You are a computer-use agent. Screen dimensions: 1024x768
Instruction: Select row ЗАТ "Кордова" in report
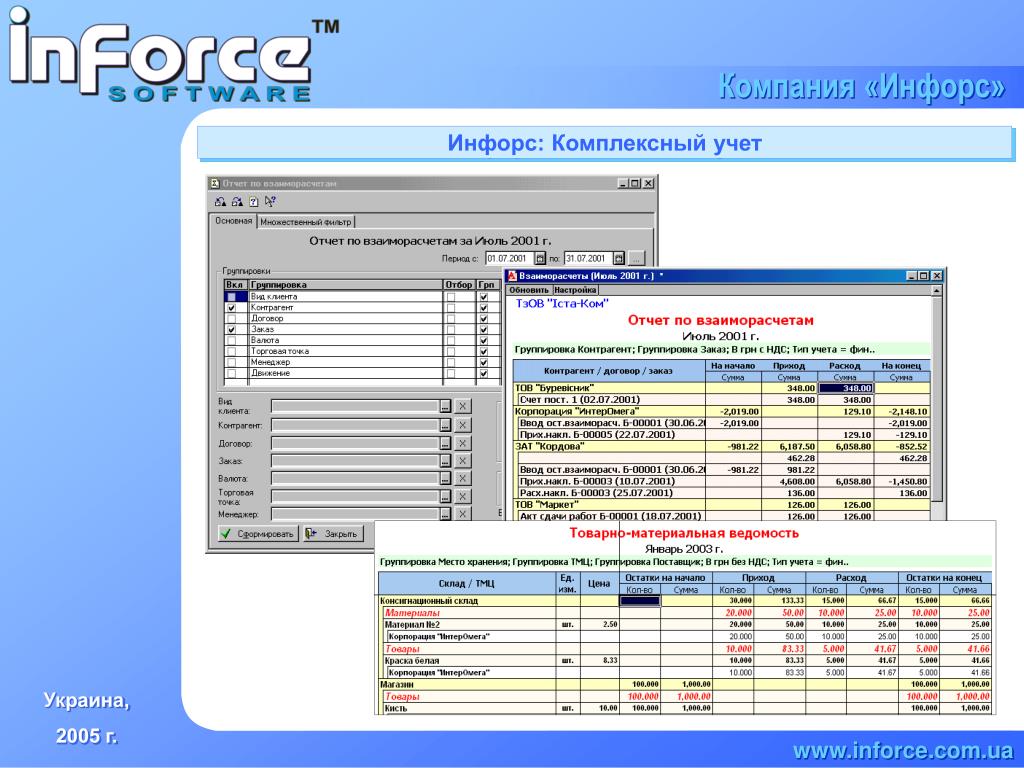722,447
